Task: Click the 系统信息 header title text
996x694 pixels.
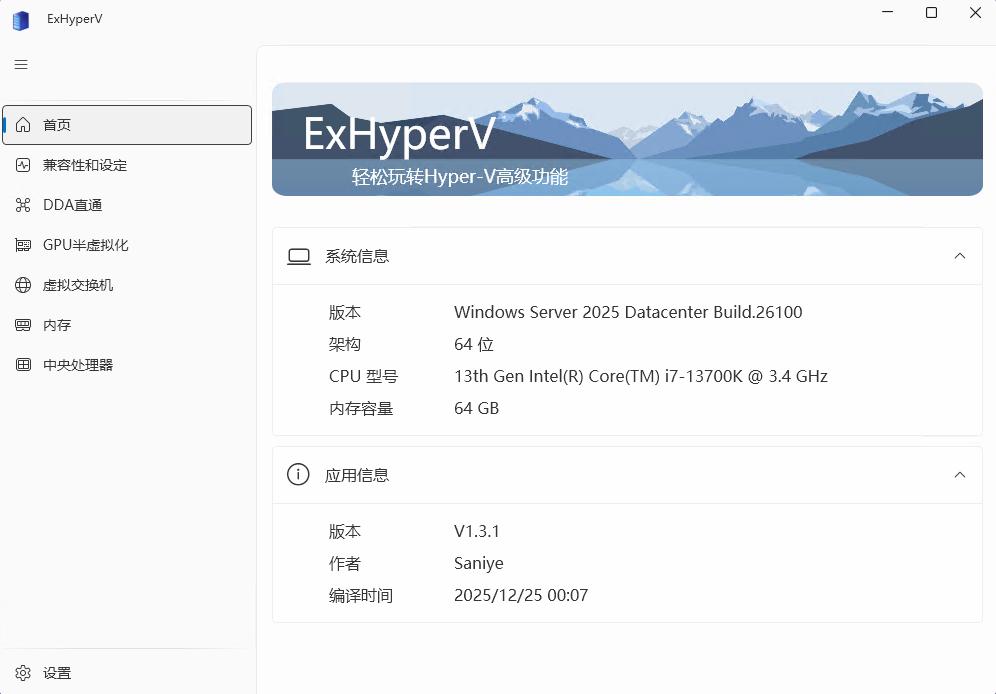Action: (357, 256)
